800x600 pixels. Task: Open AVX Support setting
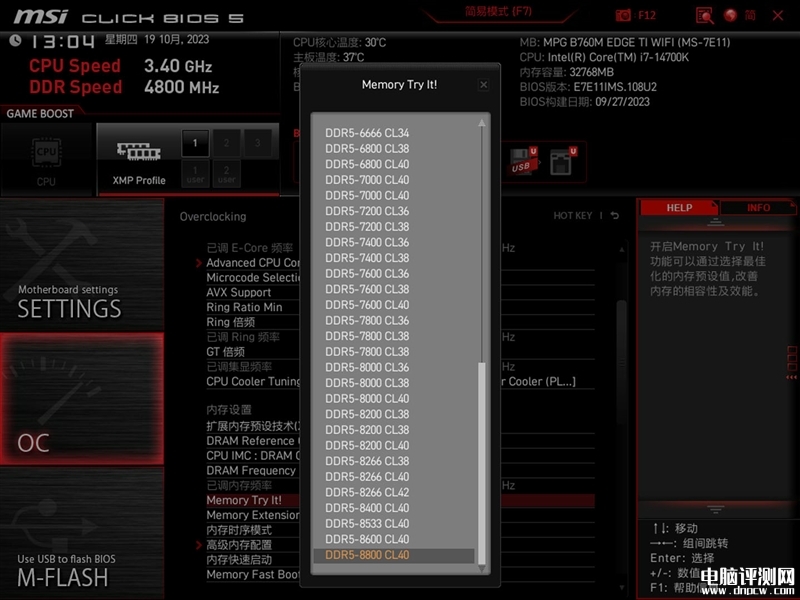click(238, 292)
